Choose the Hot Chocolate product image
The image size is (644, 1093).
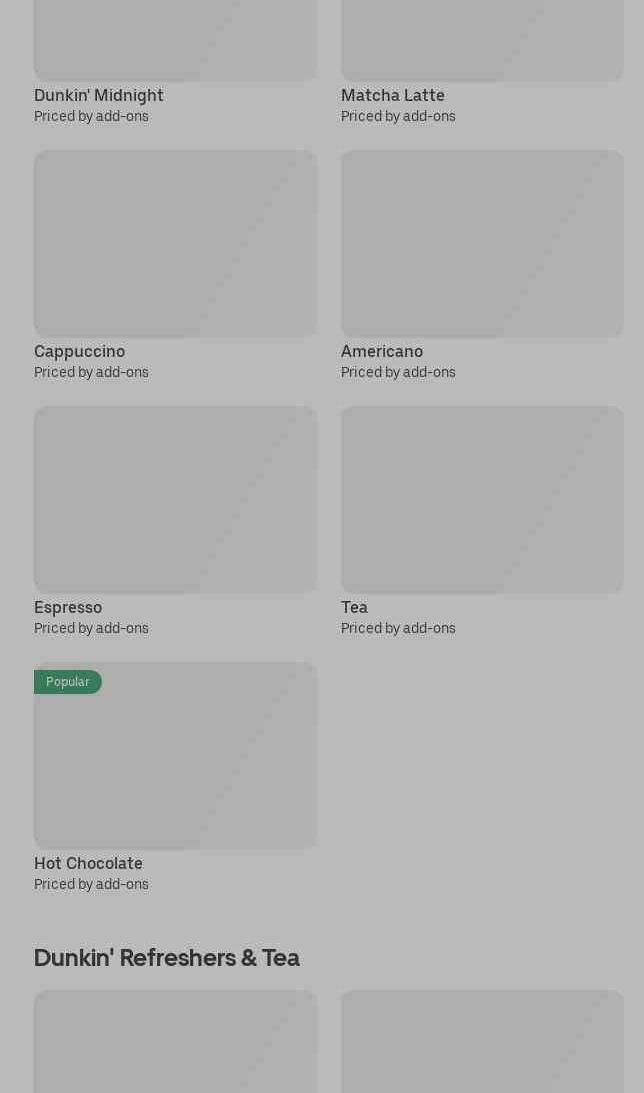(x=175, y=756)
